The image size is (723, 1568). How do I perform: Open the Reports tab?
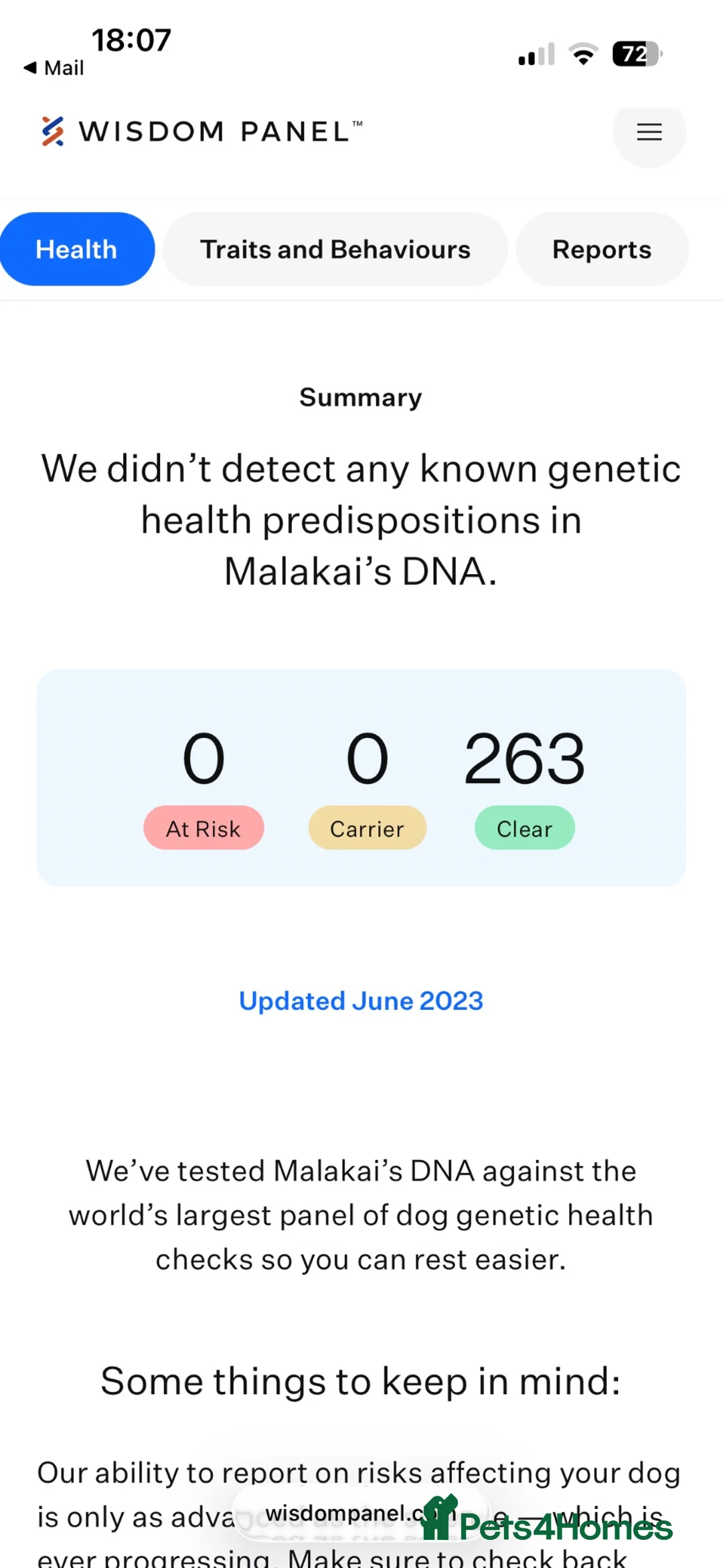(602, 249)
